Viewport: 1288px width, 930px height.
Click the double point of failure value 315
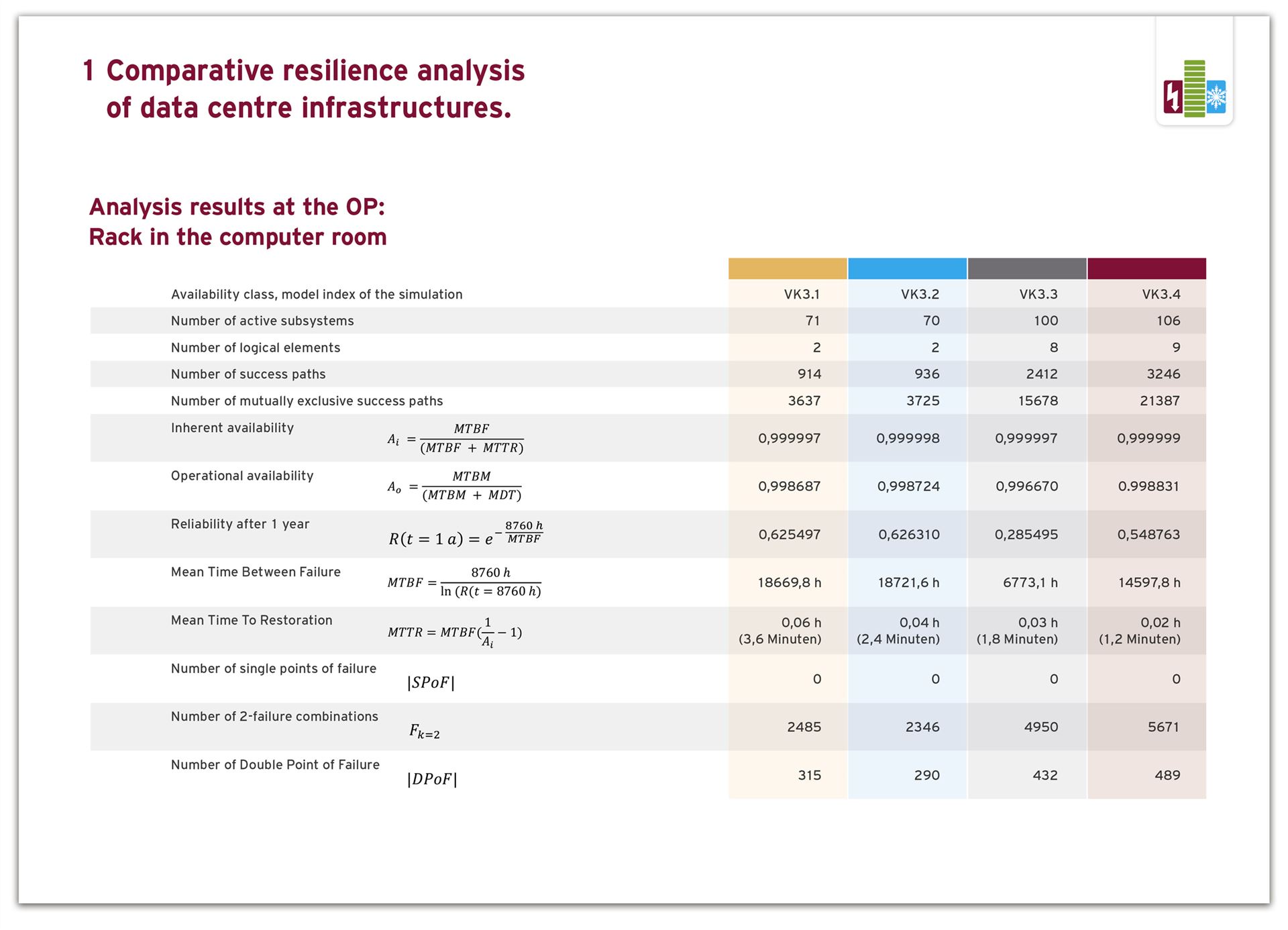click(810, 775)
